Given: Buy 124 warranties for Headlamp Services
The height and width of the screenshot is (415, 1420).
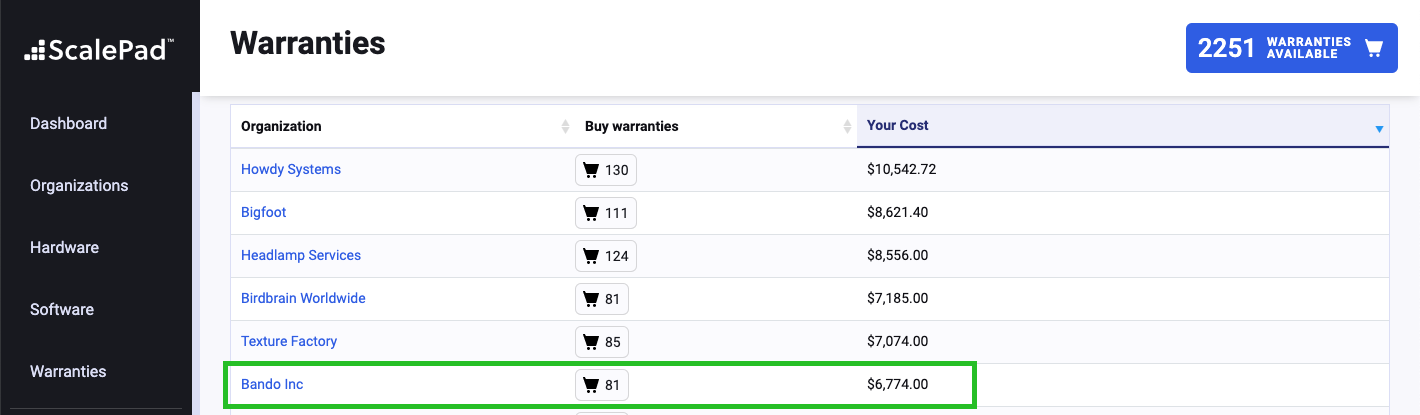Looking at the screenshot, I should 606,256.
